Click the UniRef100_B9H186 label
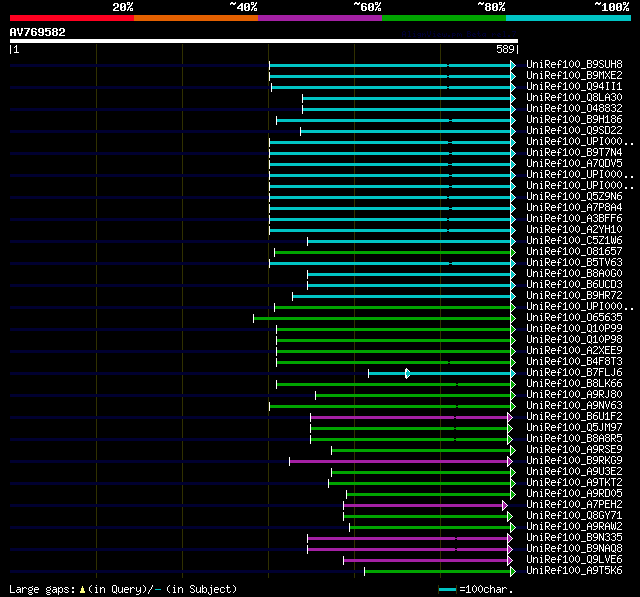The width and height of the screenshot is (640, 597). [574, 120]
